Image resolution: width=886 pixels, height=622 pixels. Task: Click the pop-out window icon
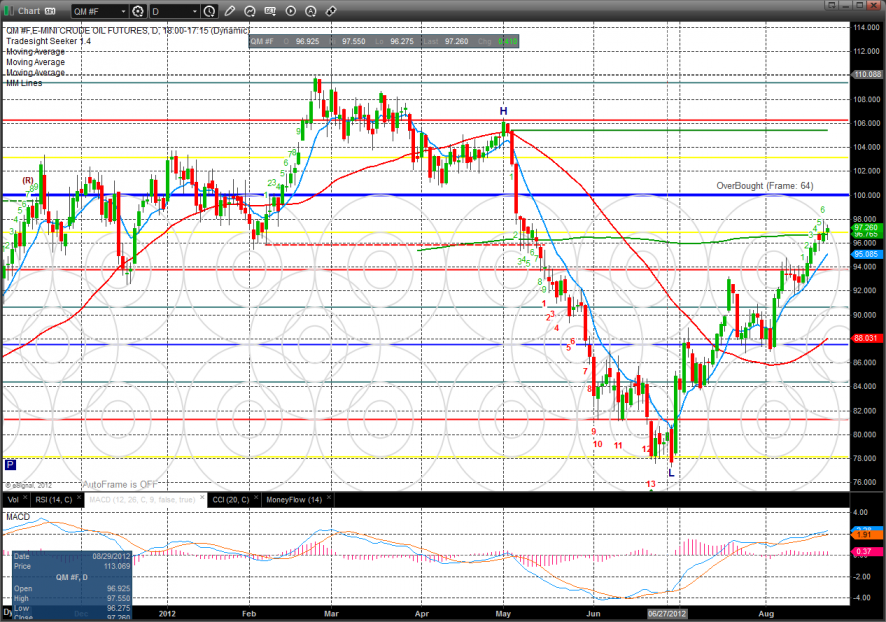click(831, 5)
